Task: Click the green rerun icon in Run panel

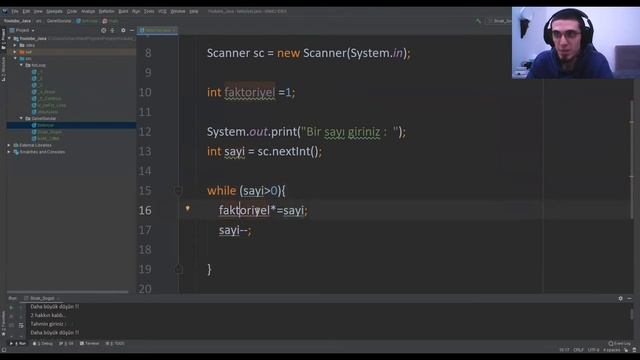Action: (x=11, y=307)
